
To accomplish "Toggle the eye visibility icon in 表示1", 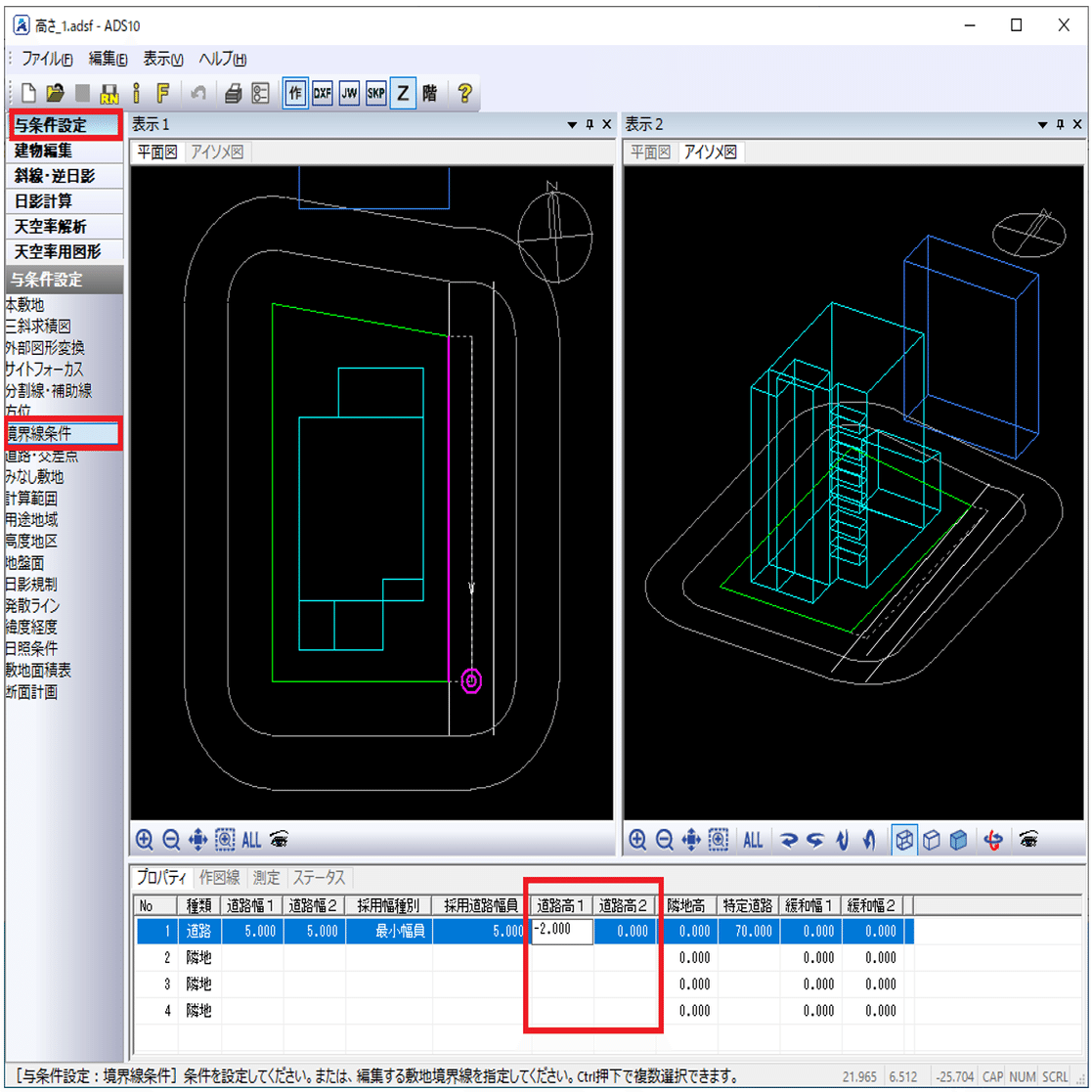I will [280, 839].
